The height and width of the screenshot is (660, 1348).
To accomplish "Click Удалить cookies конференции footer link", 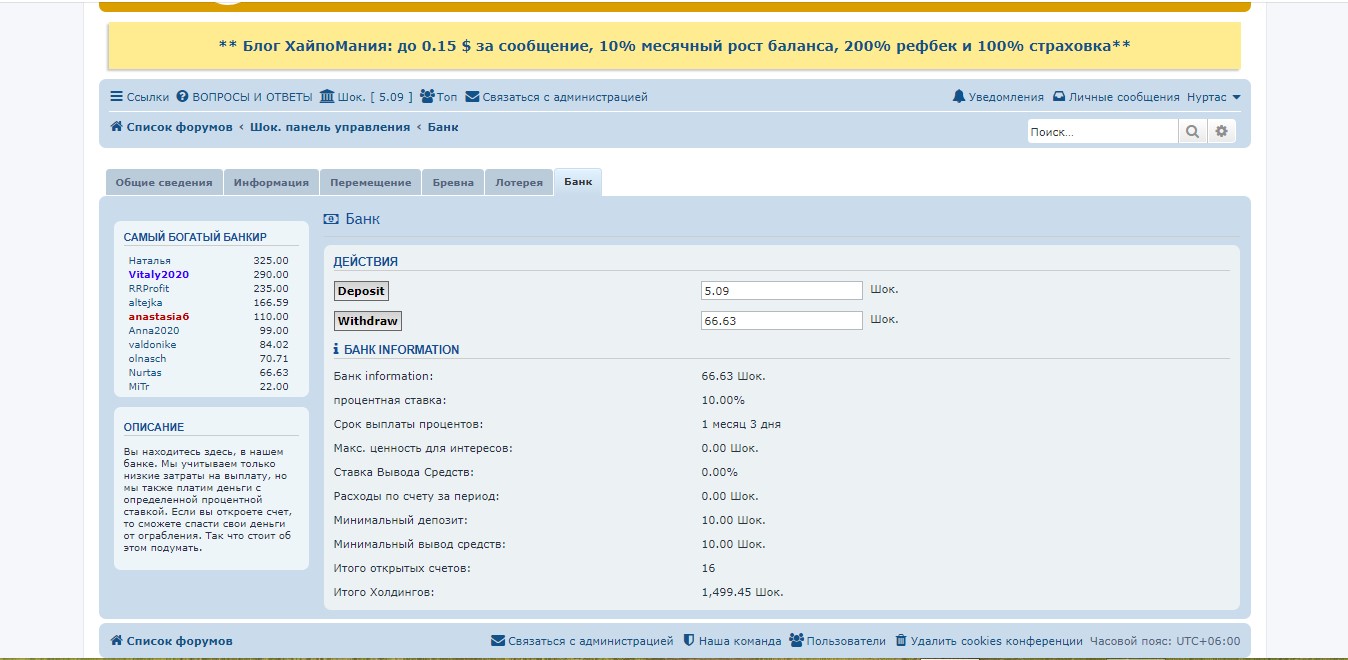I will coord(988,641).
